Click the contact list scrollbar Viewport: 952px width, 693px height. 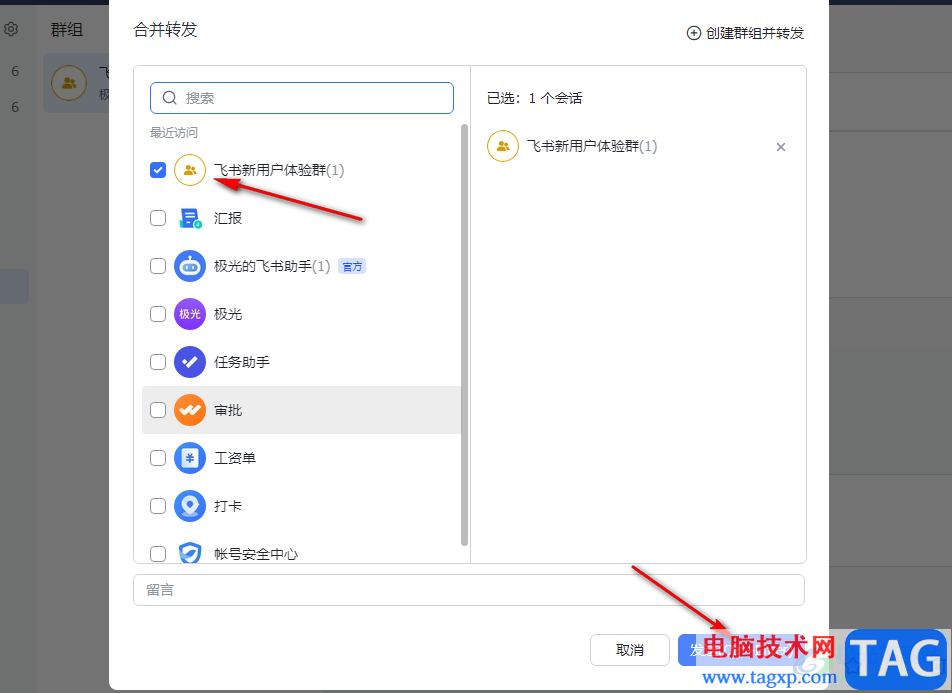click(464, 335)
